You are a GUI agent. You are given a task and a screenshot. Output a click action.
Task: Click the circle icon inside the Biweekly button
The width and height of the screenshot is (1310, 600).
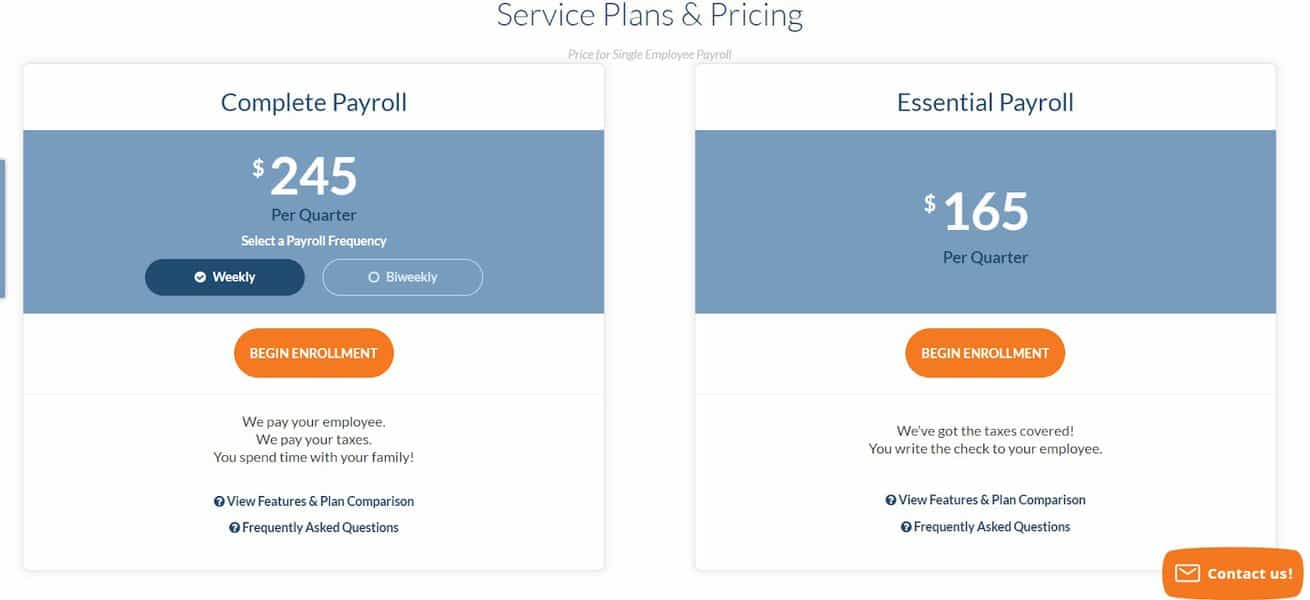click(373, 277)
